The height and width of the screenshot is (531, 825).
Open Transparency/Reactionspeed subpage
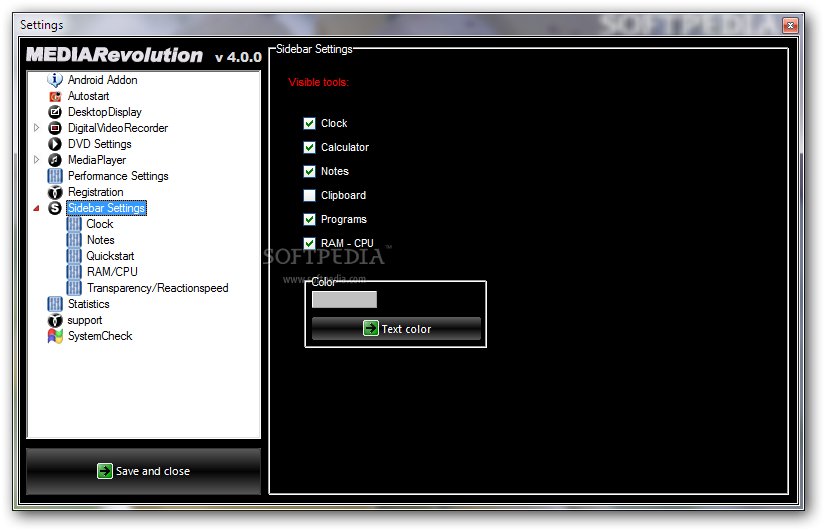click(x=157, y=288)
